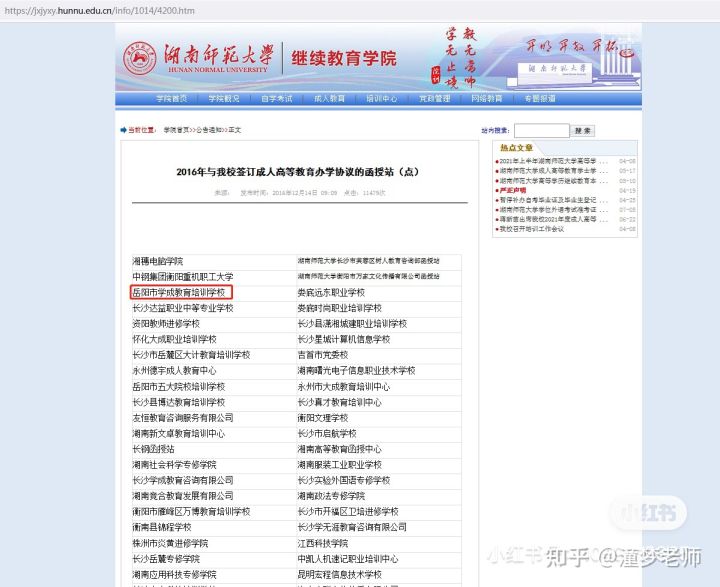Open hot article 暂停补办自考毕业证及毕业生登记
This screenshot has height=587, width=720.
553,200
